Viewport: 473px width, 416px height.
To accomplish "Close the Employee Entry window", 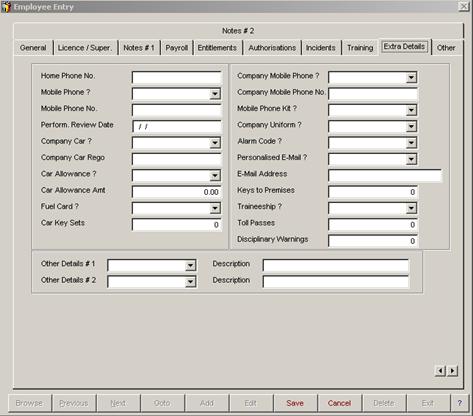I will (463, 7).
